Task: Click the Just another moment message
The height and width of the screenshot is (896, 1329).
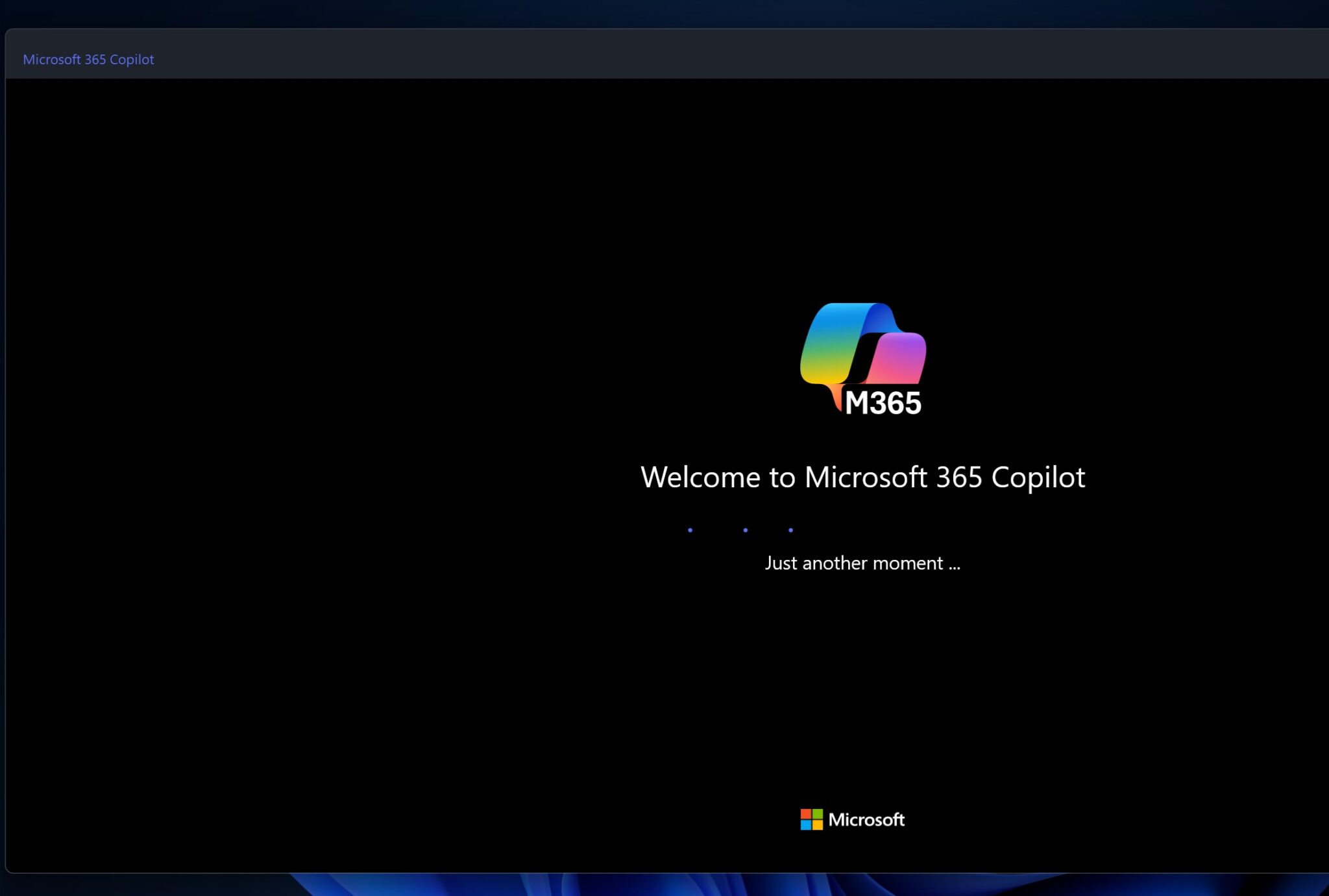Action: pos(862,563)
